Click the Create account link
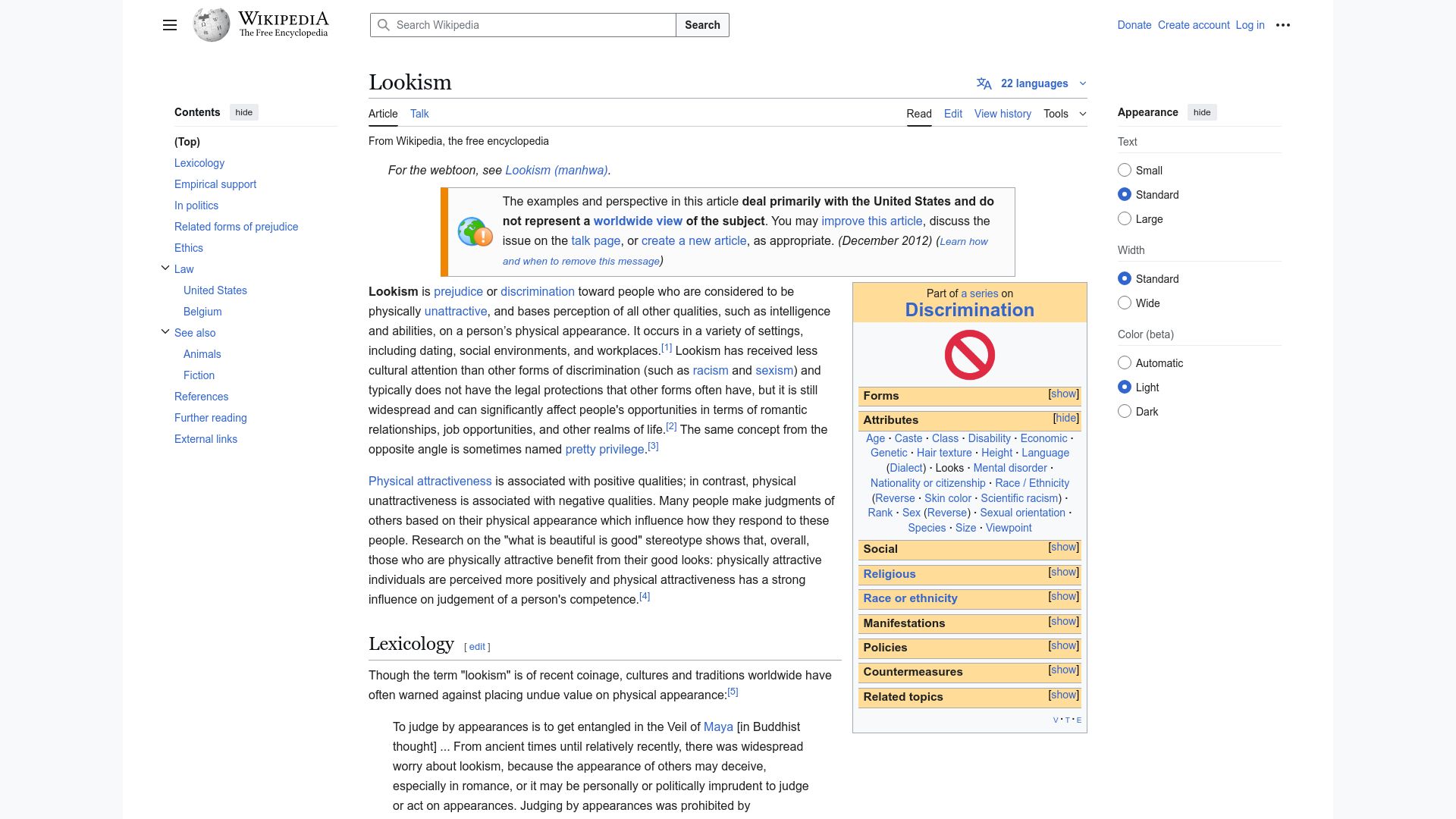Screen dimensions: 1456x819 (x=1194, y=25)
